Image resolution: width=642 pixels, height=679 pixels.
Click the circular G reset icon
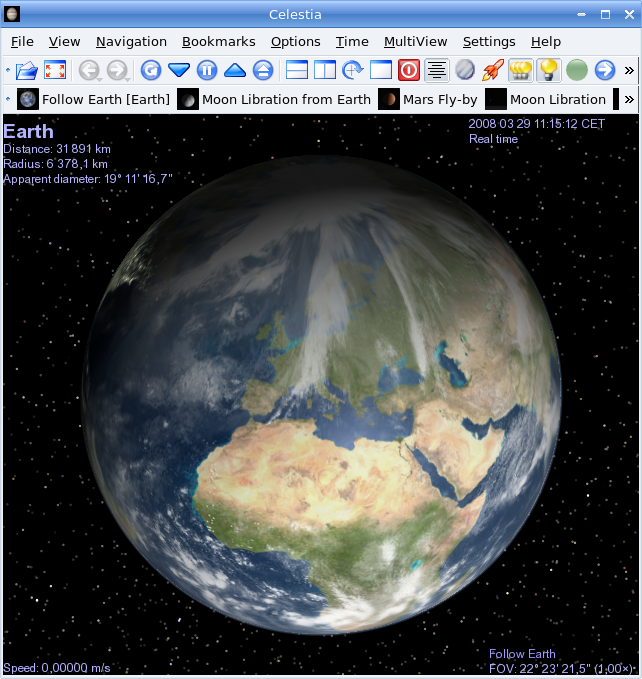(x=151, y=70)
